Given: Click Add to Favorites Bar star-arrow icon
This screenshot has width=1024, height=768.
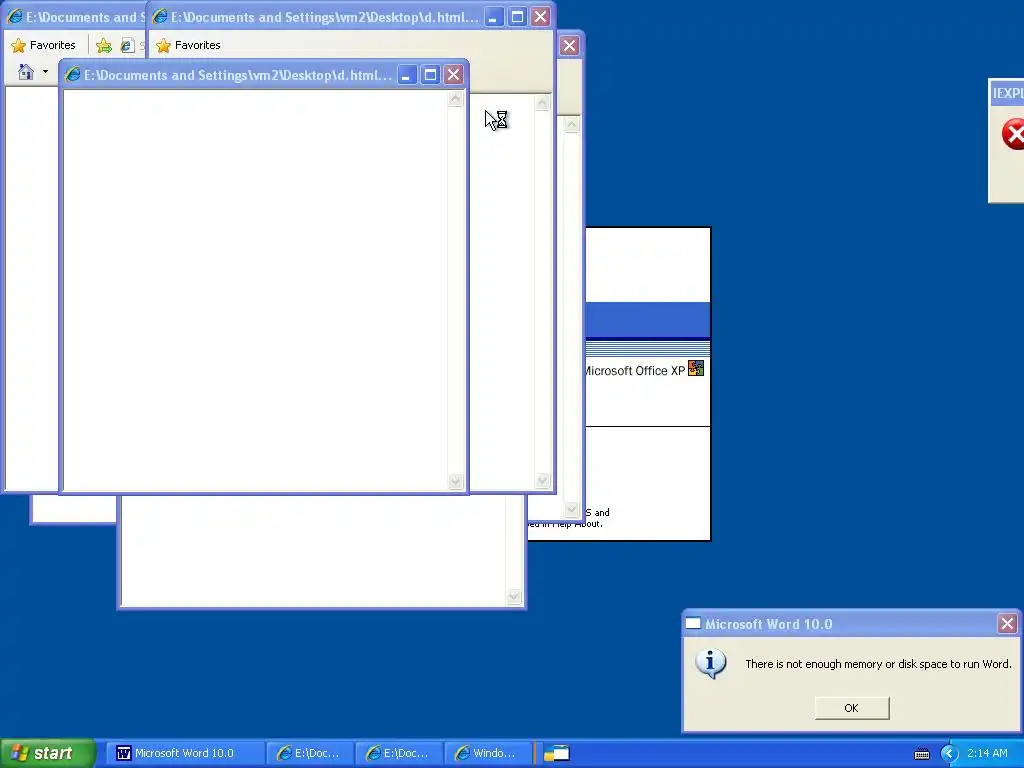Looking at the screenshot, I should (104, 45).
